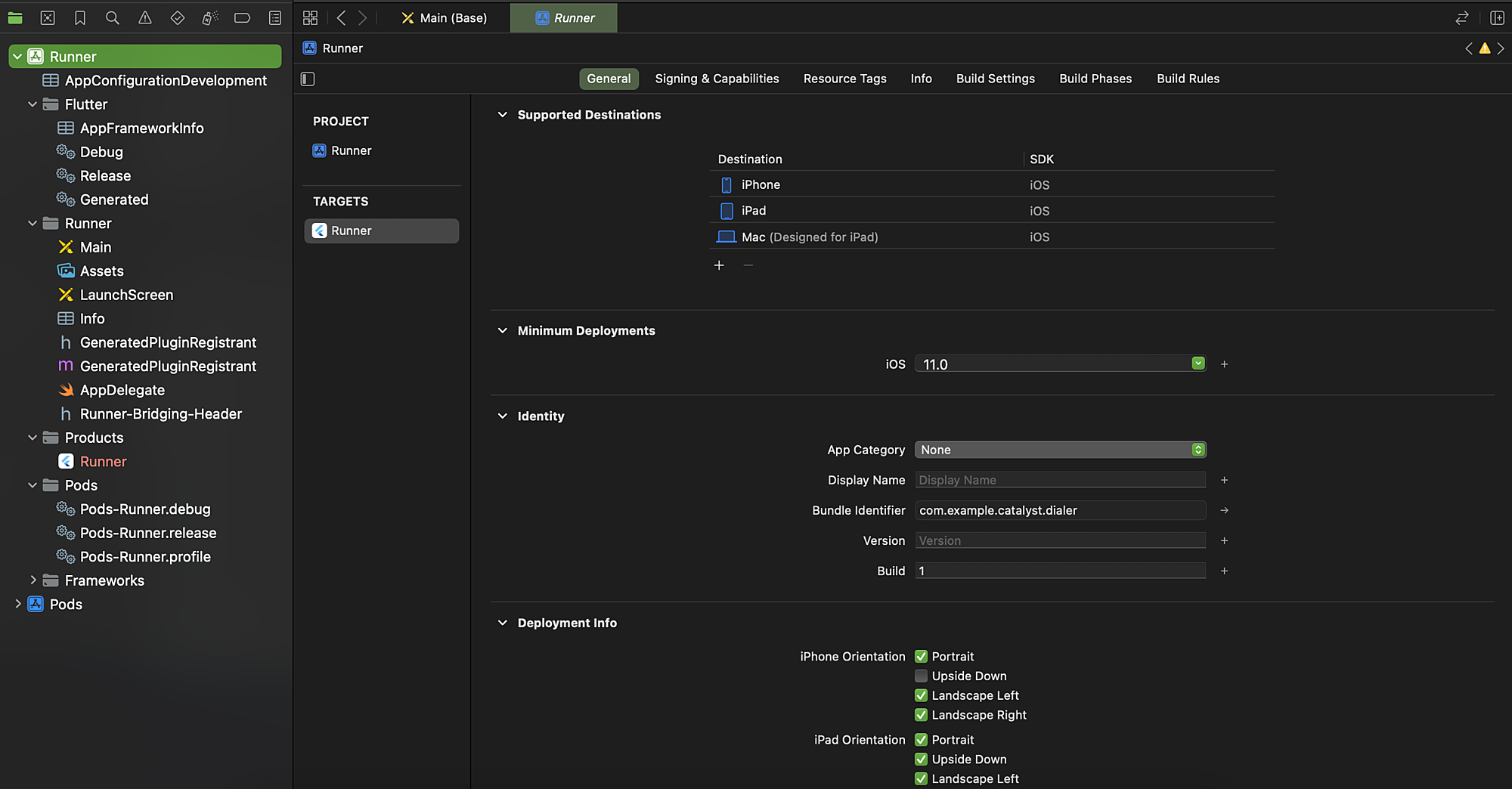Click the Display Name text field
The height and width of the screenshot is (789, 1512).
click(x=1060, y=481)
